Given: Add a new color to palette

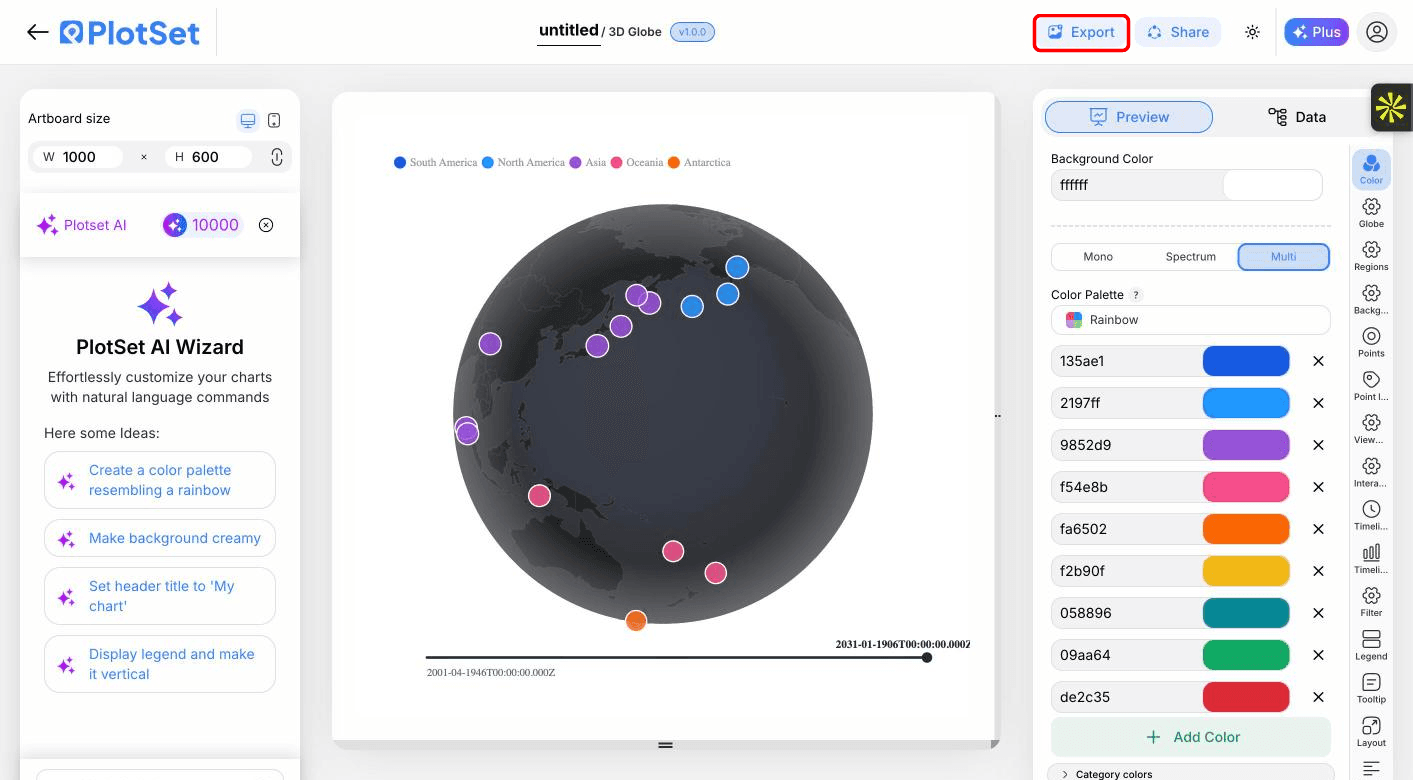Looking at the screenshot, I should pos(1191,737).
